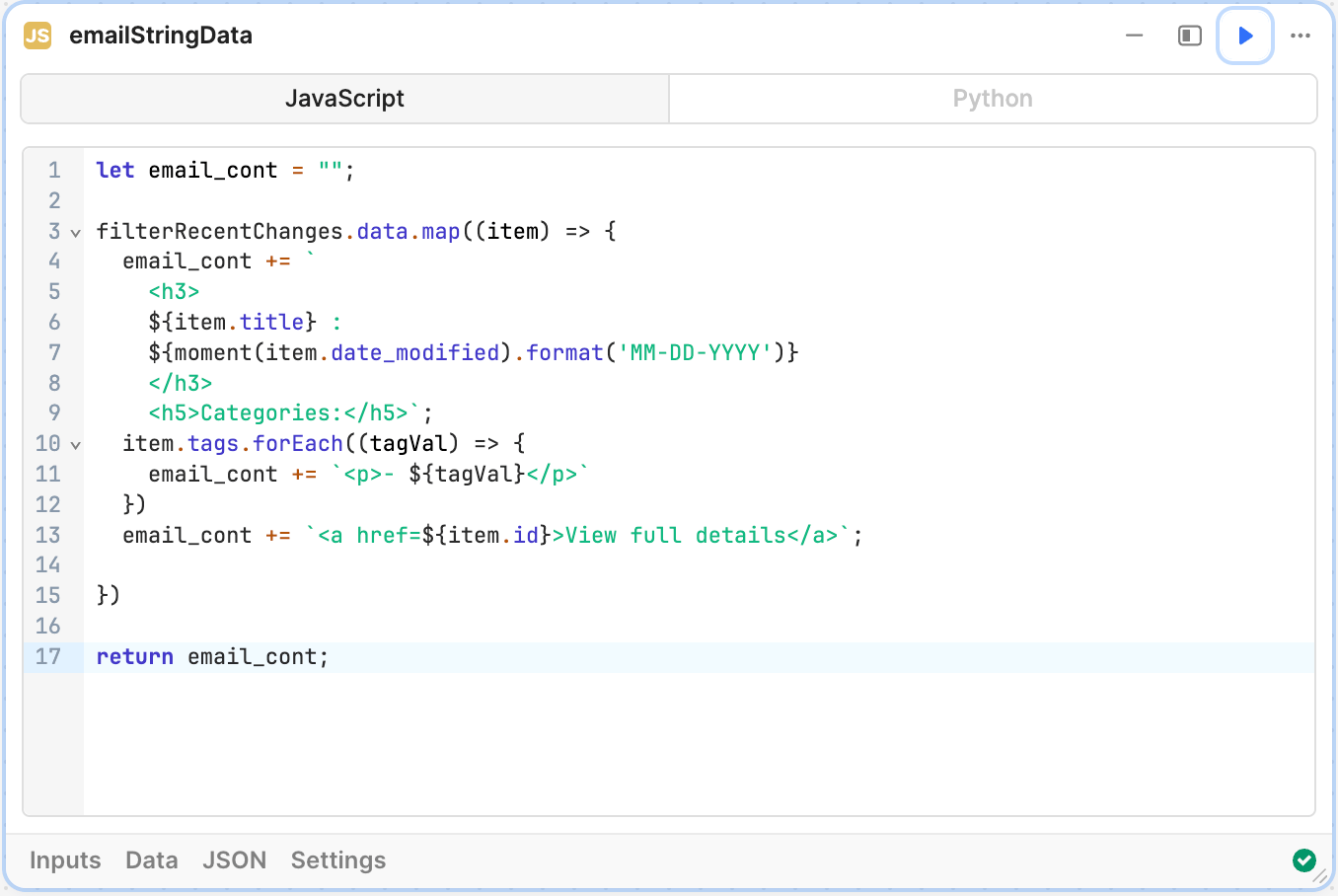
Task: Click 'filterRecentChanges' in the code
Action: [x=219, y=231]
